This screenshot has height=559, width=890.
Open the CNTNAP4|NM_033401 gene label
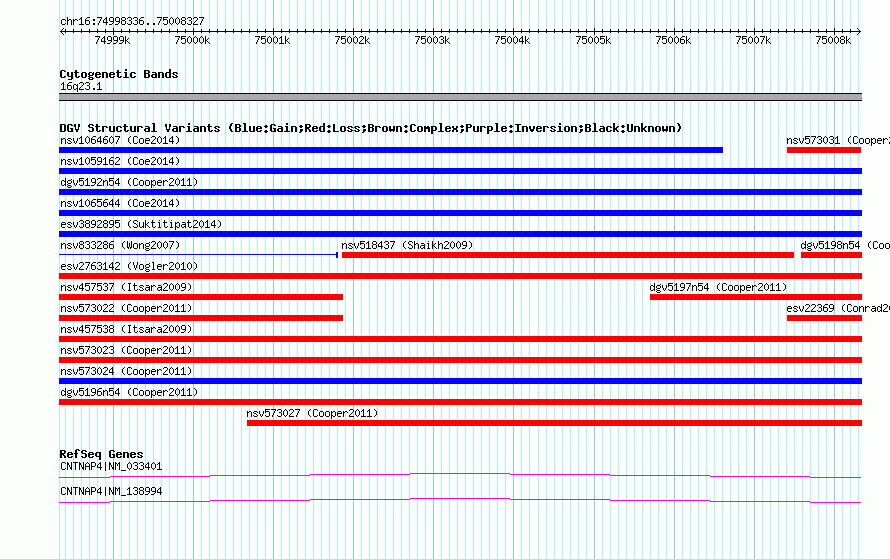[111, 466]
